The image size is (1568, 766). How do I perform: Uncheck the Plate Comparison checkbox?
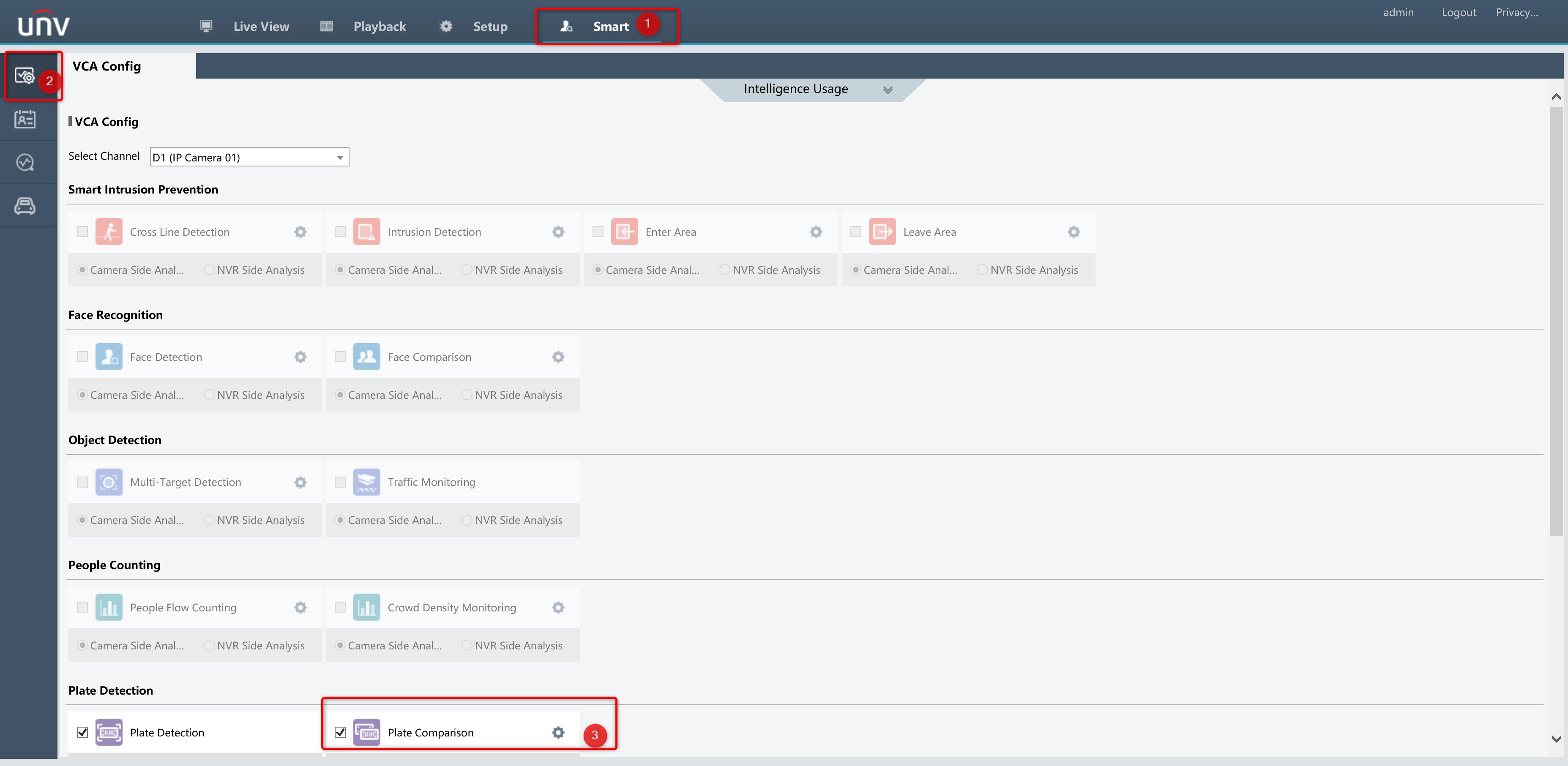[x=340, y=733]
